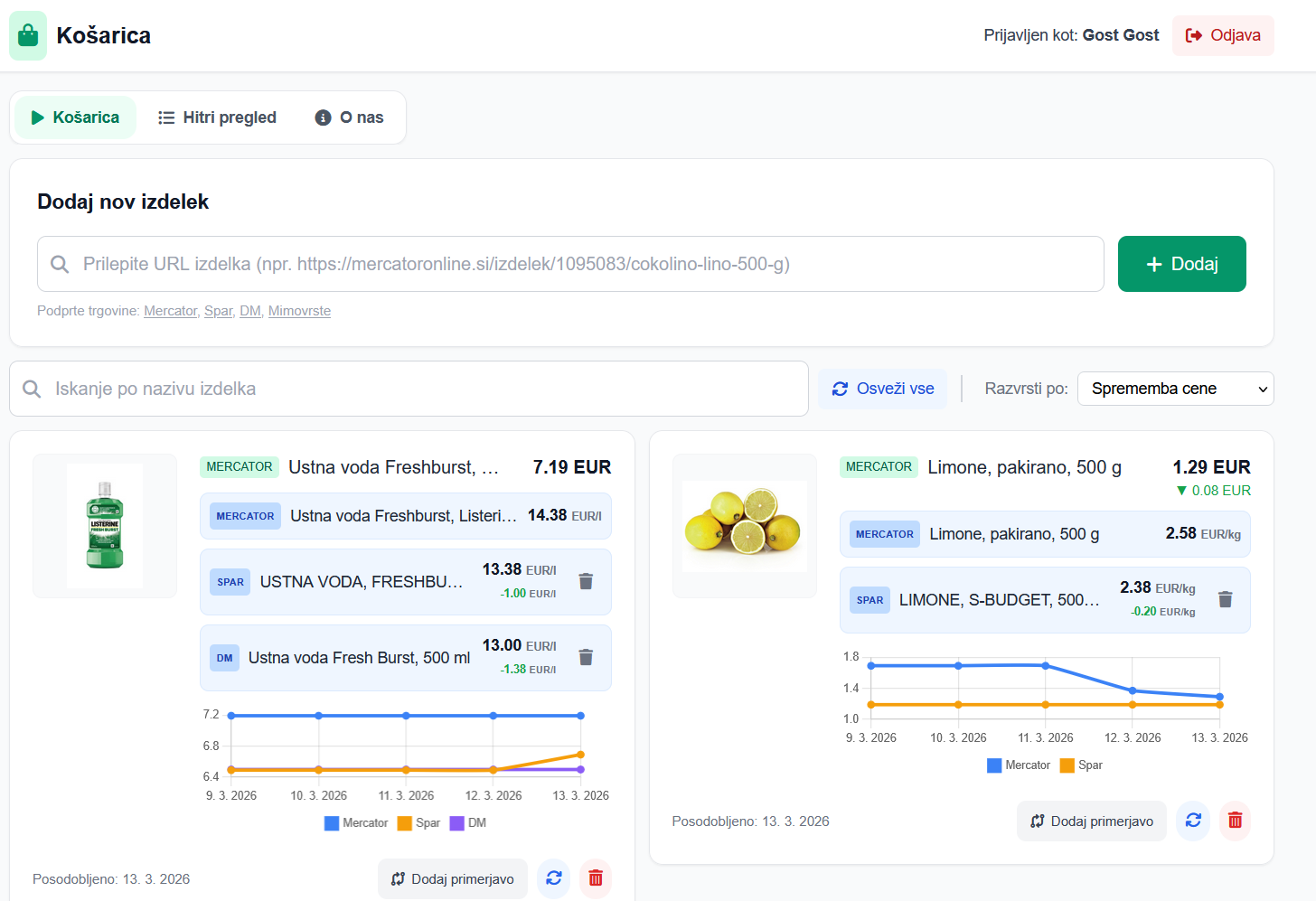Delete the Limone pakirano product card
This screenshot has width=1316, height=901.
click(1235, 821)
